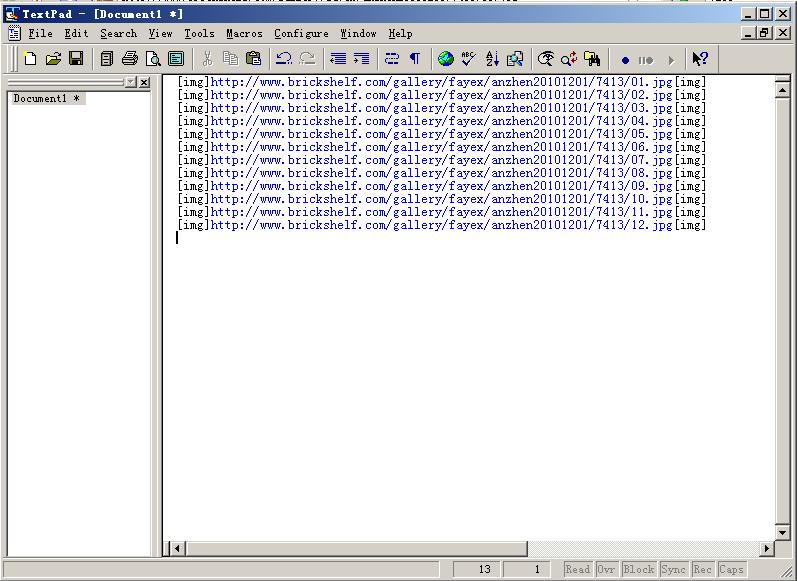Click the Copy icon

click(x=230, y=59)
